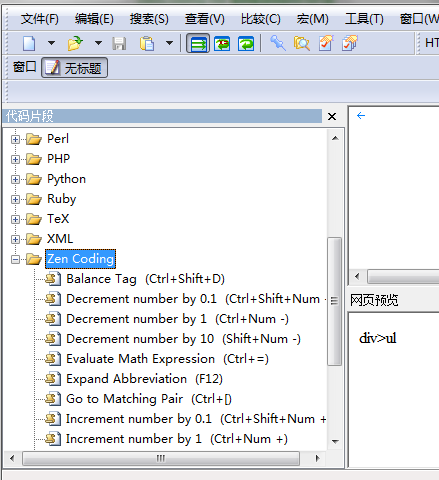The image size is (439, 480).
Task: Switch to the 无标题 document tab
Action: coord(74,68)
